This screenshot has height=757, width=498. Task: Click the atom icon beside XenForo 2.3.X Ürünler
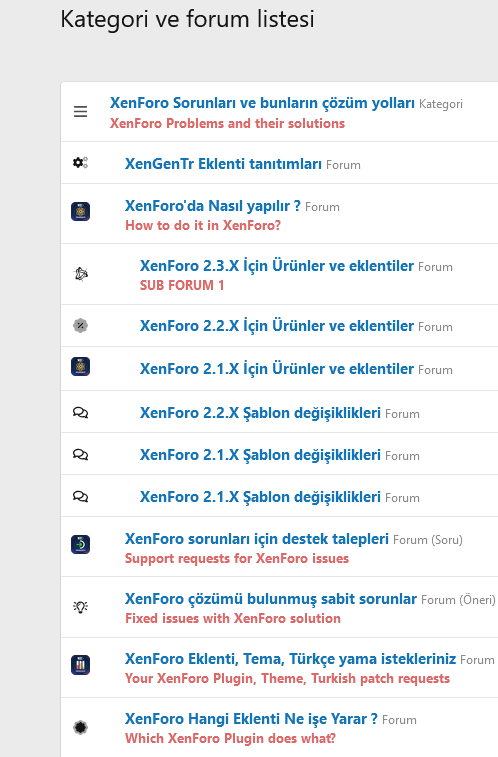tap(81, 274)
